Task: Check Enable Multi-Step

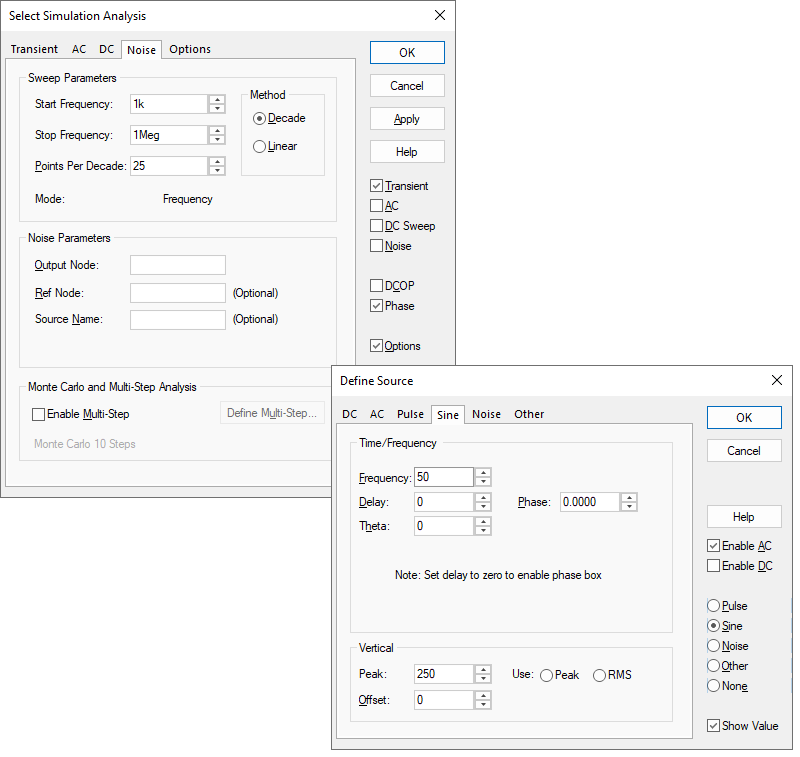Action: click(37, 414)
